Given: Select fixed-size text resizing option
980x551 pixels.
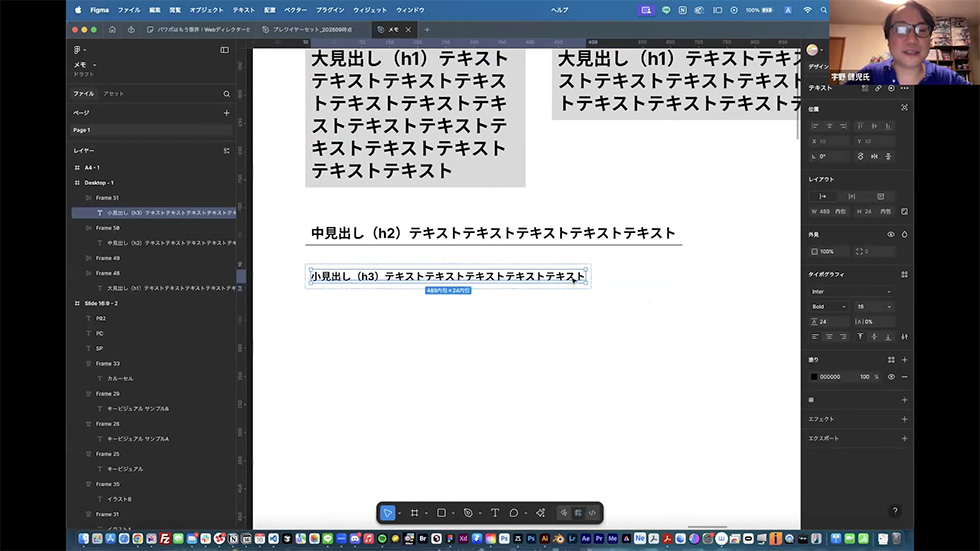Looking at the screenshot, I should tap(881, 196).
